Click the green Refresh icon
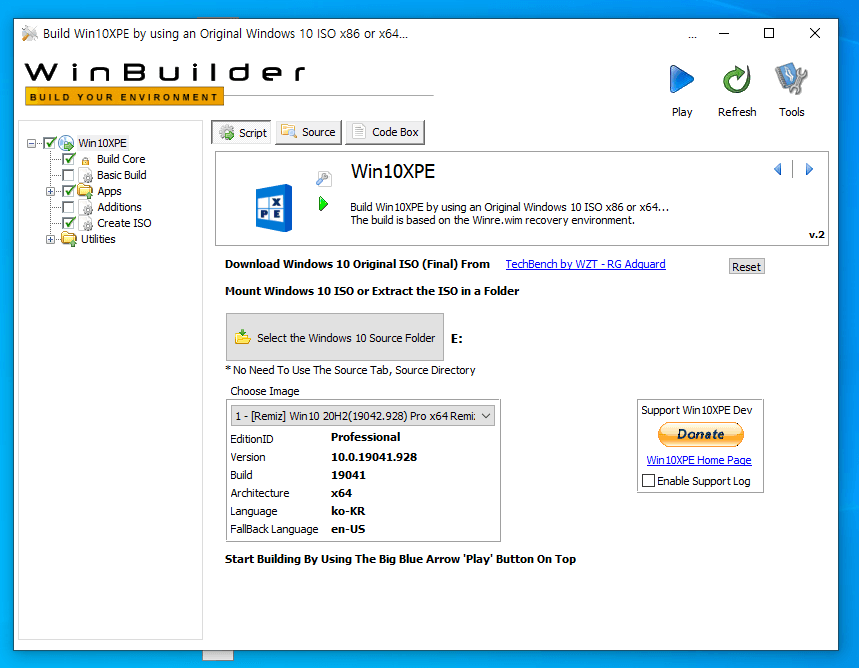This screenshot has width=859, height=668. click(736, 79)
